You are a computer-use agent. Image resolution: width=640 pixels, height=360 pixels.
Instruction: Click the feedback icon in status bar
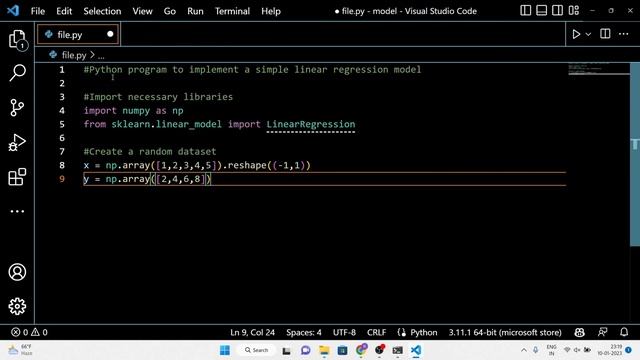(x=602, y=332)
